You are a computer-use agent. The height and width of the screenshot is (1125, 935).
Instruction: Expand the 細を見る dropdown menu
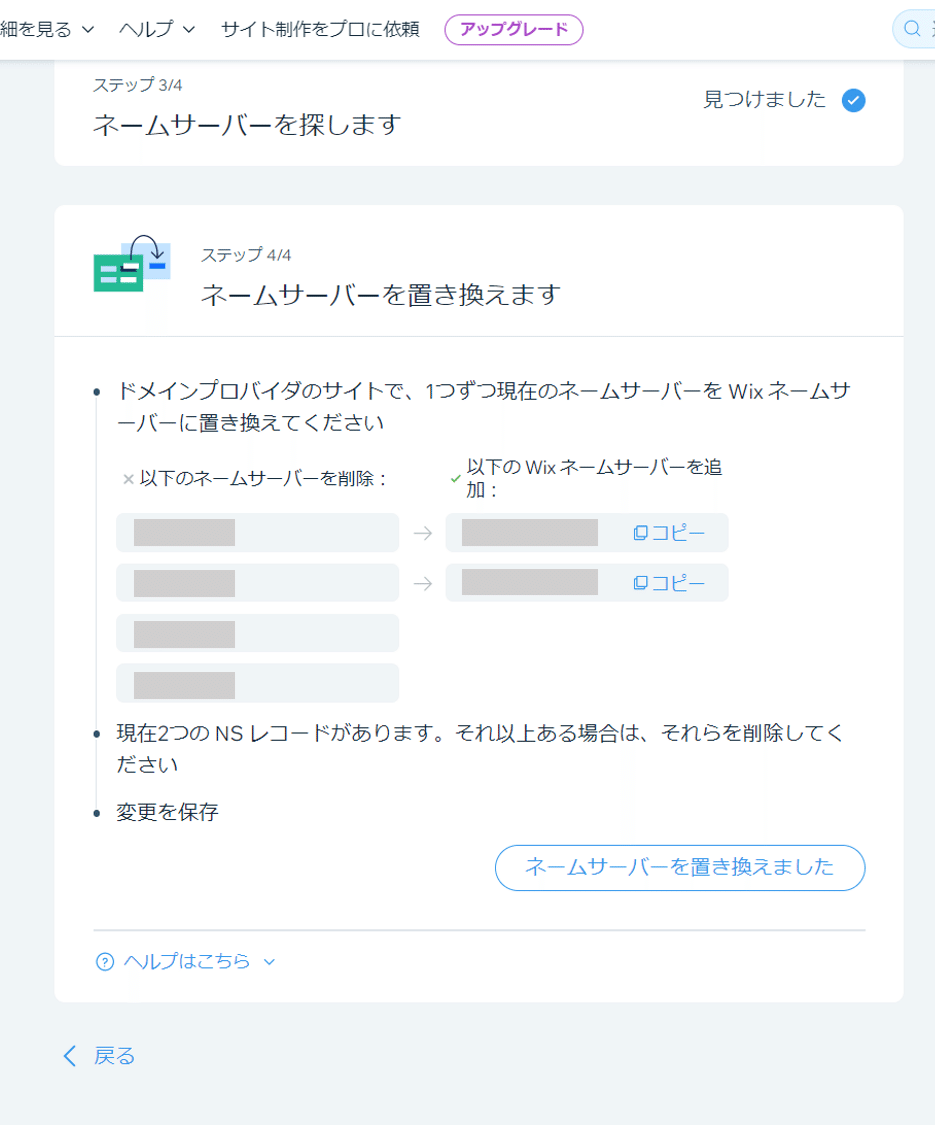(x=47, y=29)
